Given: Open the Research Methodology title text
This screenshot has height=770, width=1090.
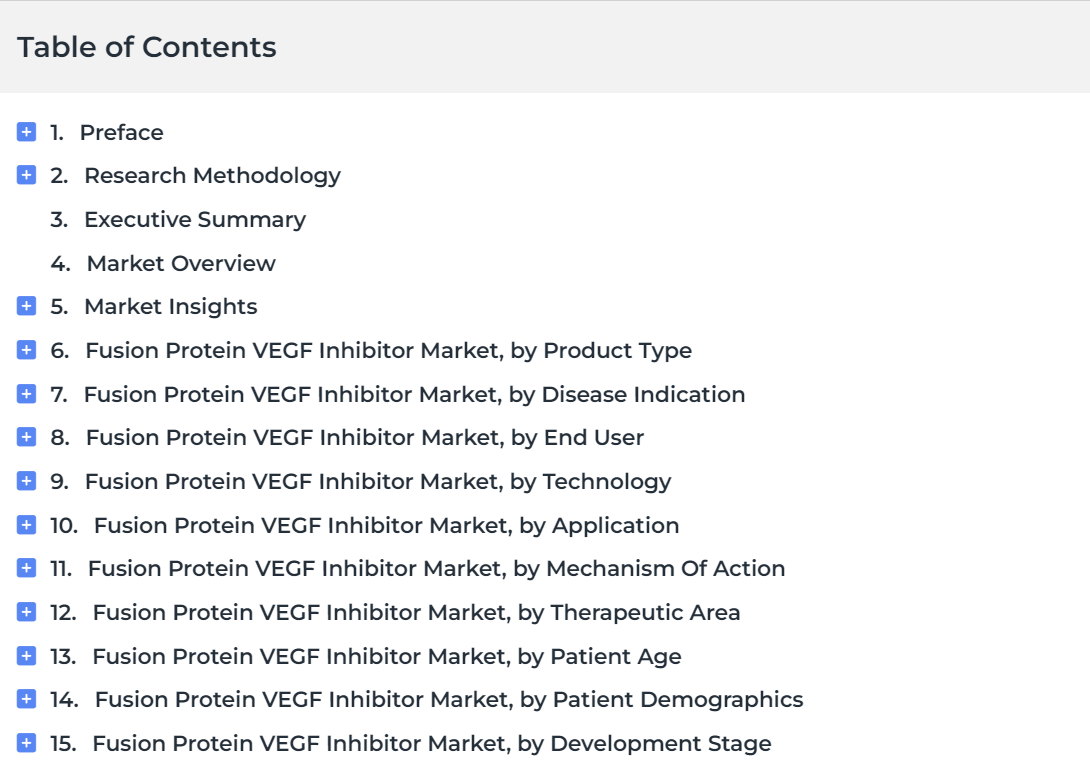Looking at the screenshot, I should (x=212, y=176).
